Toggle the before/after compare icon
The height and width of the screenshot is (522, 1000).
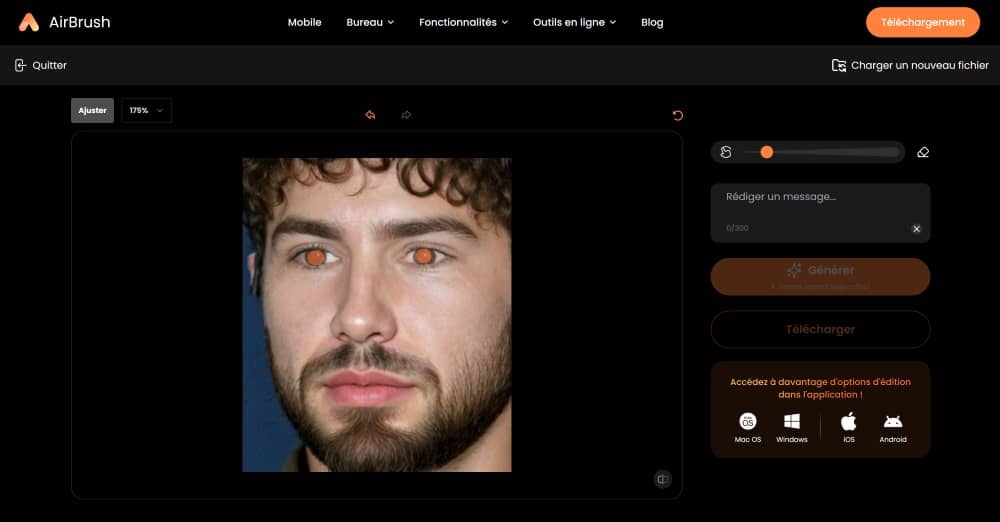(x=662, y=479)
